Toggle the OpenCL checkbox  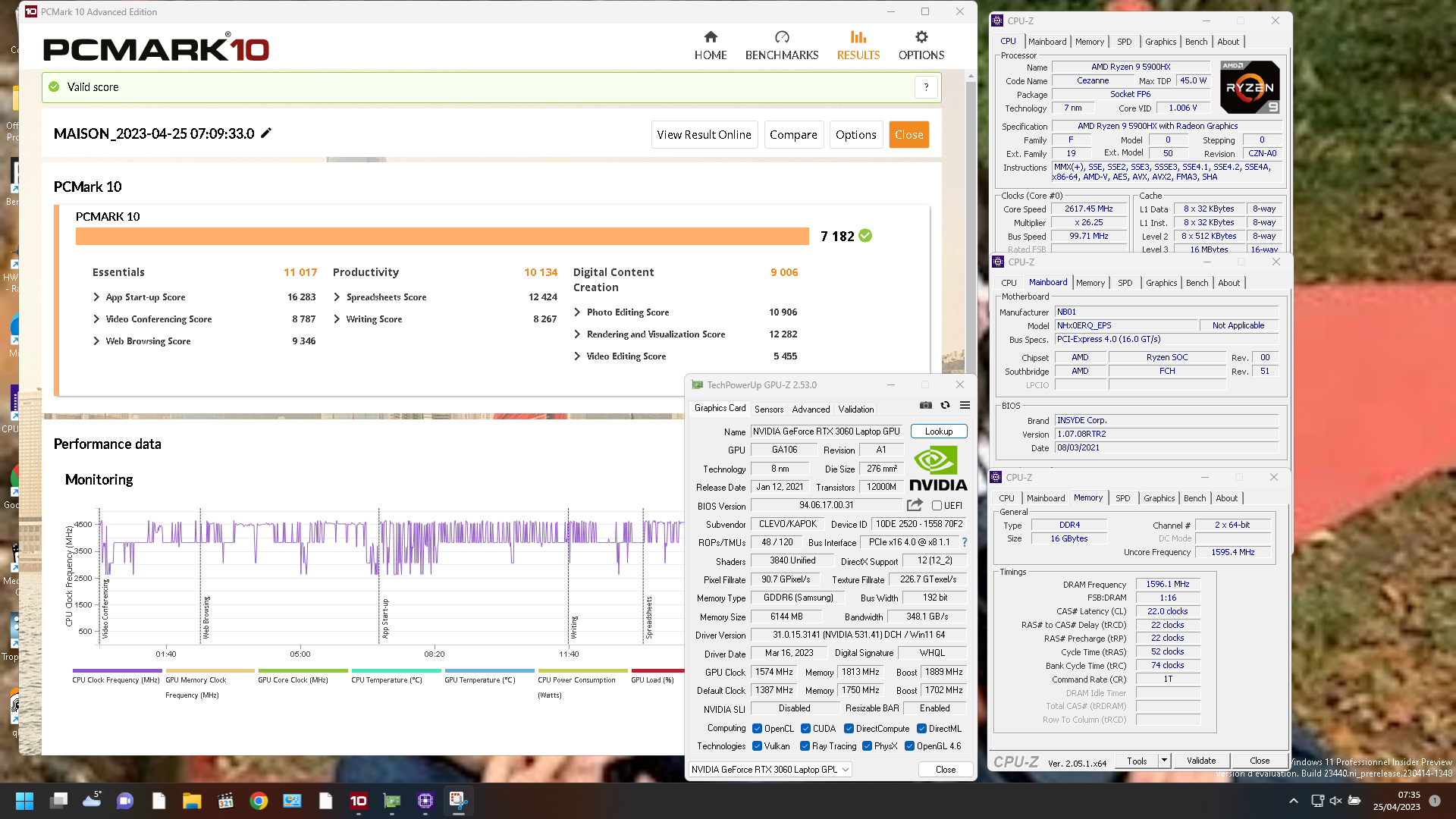click(757, 729)
